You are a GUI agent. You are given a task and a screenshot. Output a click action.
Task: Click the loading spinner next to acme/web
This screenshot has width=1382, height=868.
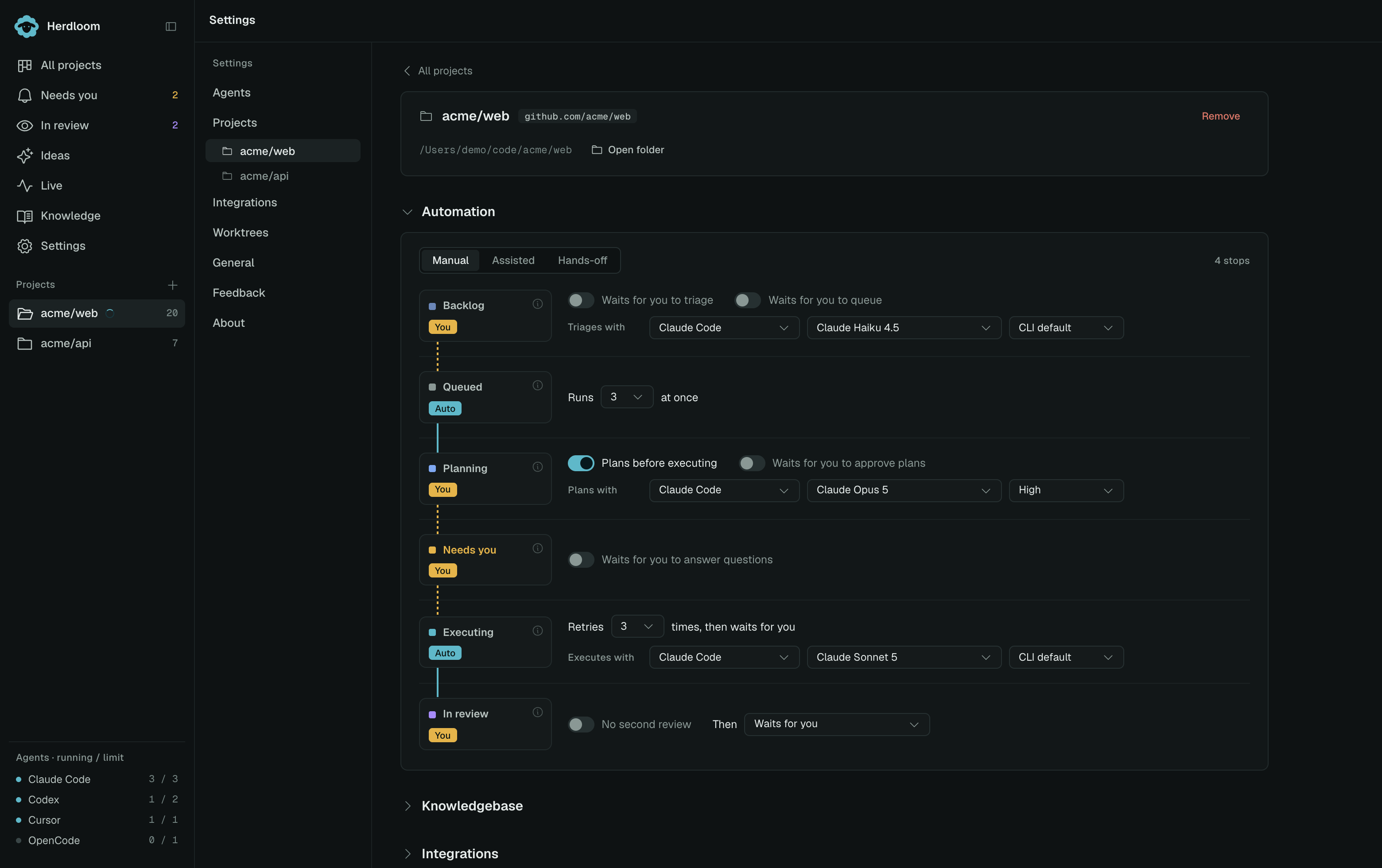(x=110, y=313)
